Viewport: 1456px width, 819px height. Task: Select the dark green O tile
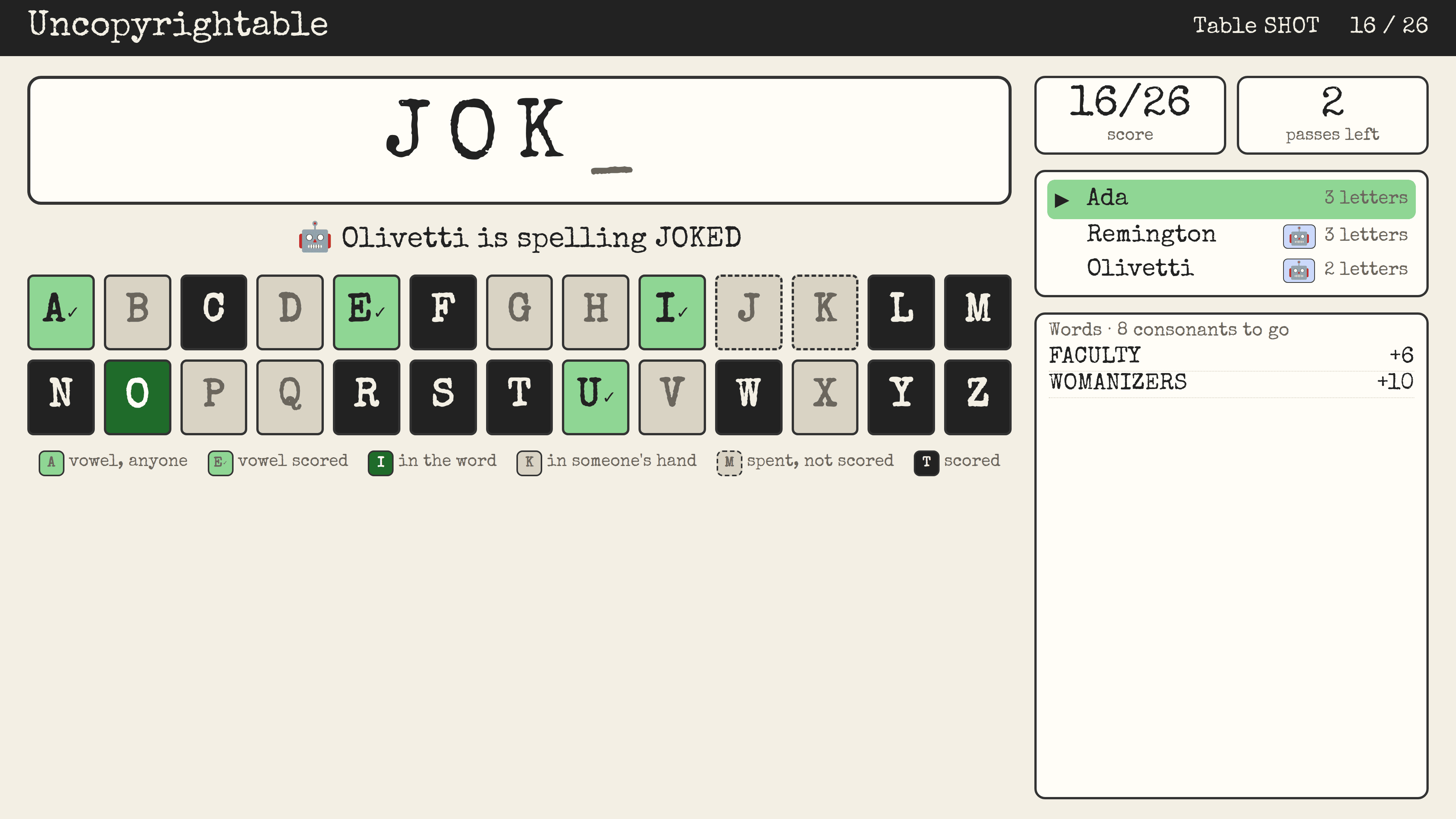[137, 397]
